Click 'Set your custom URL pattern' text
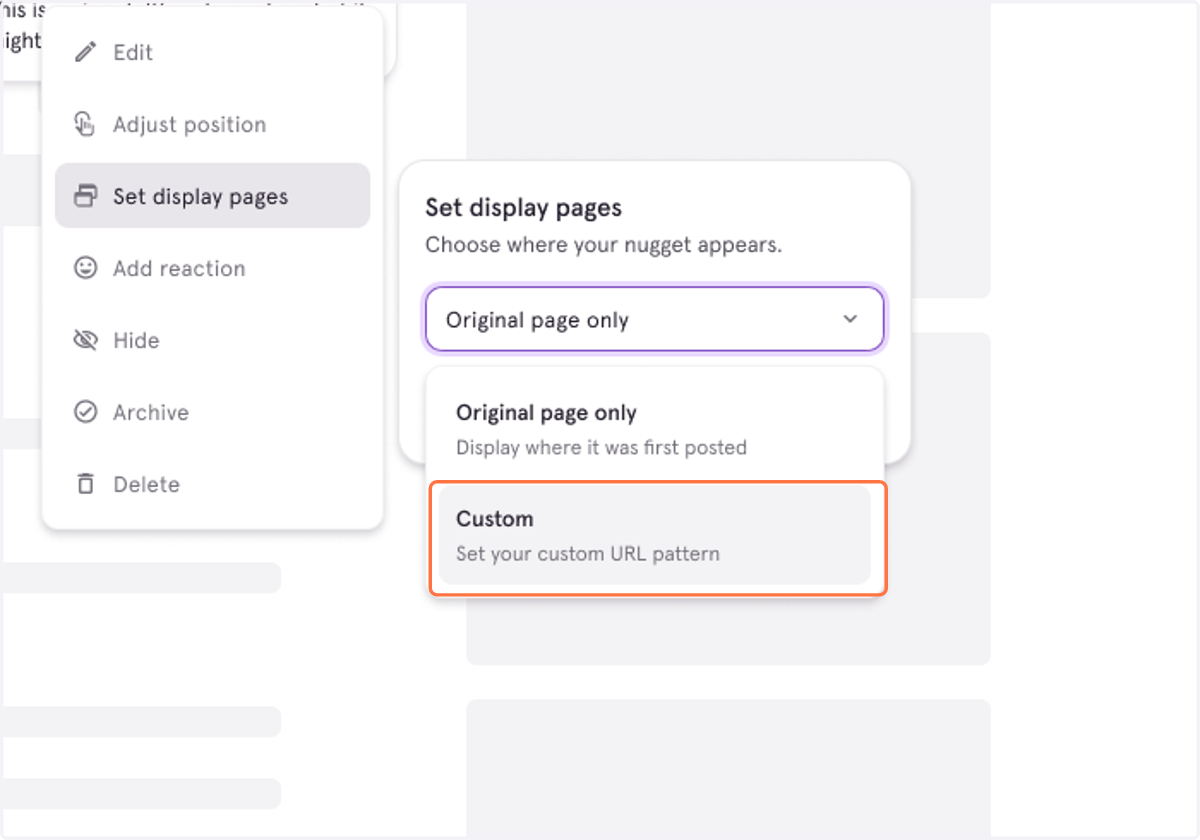Screen dimensions: 1200x840 point(588,553)
